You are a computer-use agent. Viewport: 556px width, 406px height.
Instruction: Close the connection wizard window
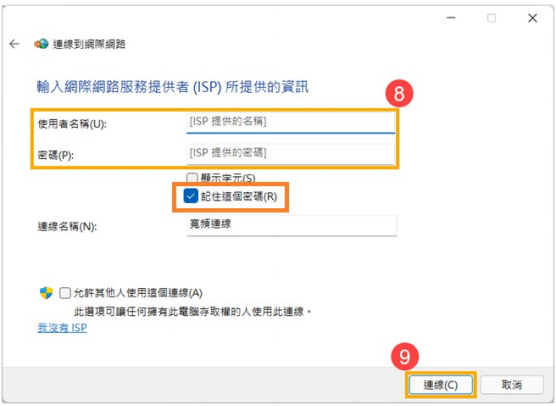[x=533, y=18]
